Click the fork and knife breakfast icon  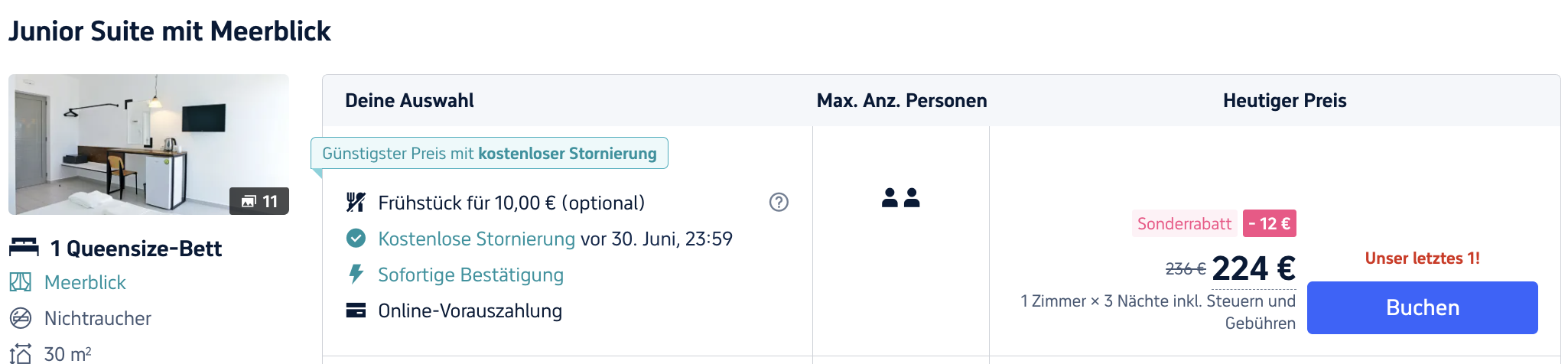point(356,202)
